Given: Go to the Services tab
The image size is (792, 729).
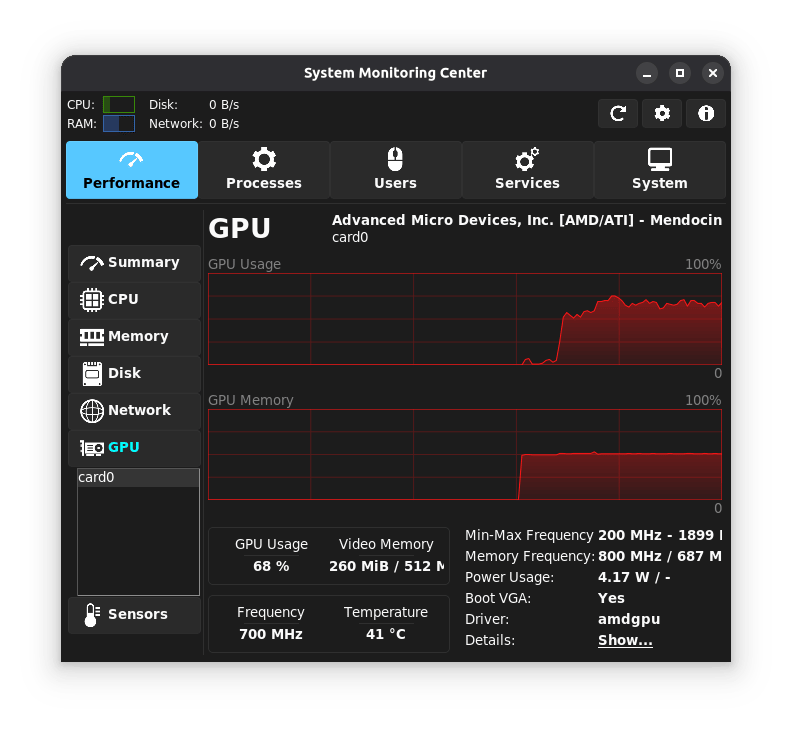Looking at the screenshot, I should [527, 170].
